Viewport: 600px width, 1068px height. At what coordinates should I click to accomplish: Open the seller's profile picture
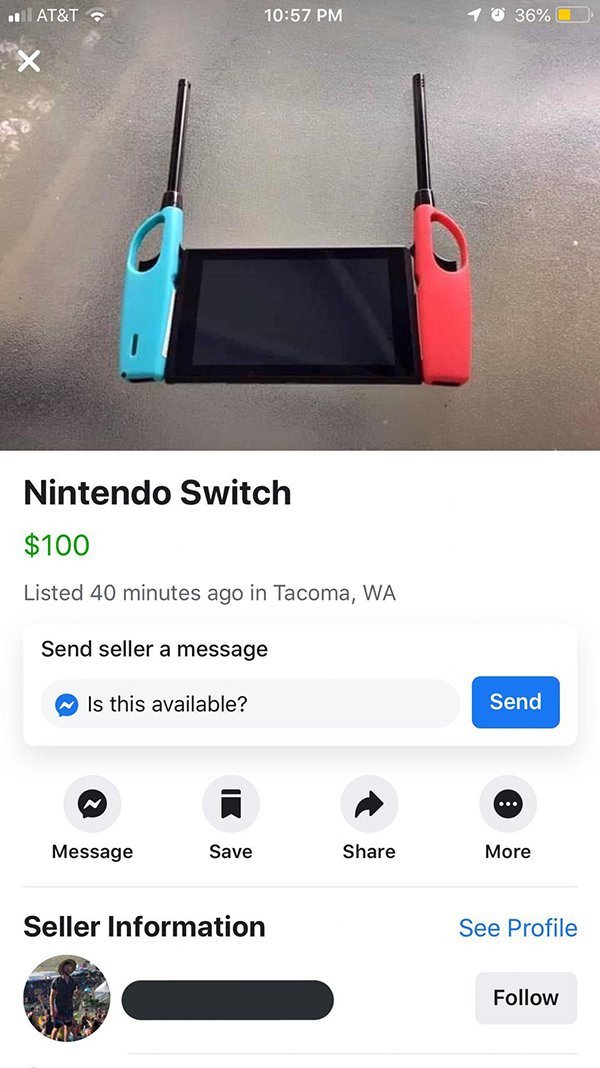coord(67,998)
